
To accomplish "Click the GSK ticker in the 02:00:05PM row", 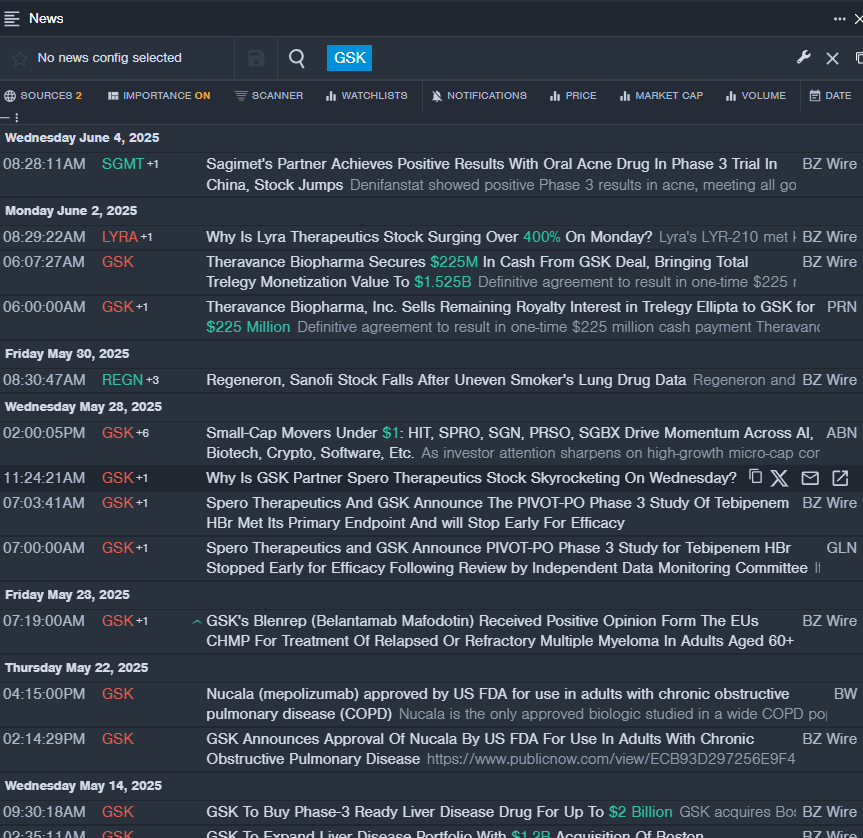I will click(x=118, y=433).
